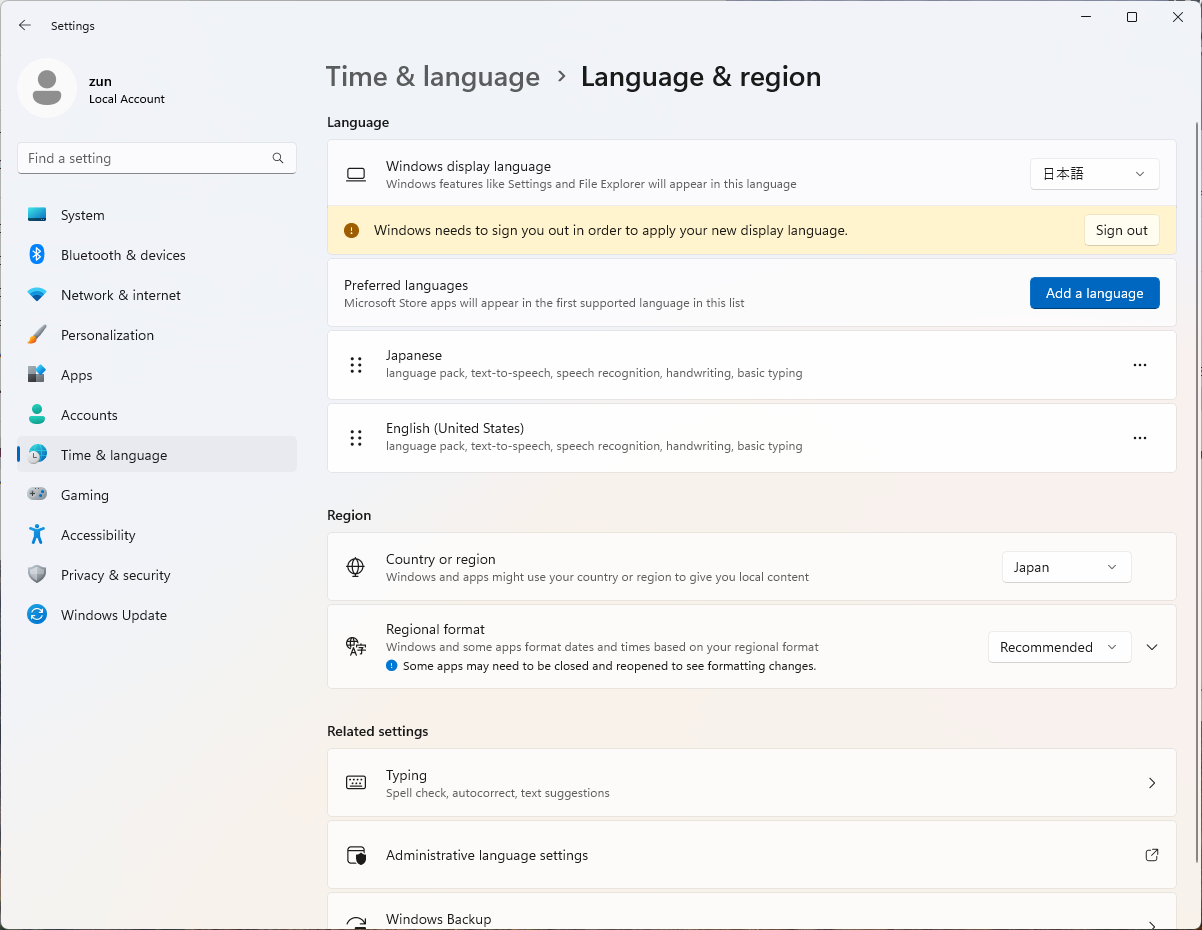
Task: Open Administrative language settings
Action: point(752,855)
